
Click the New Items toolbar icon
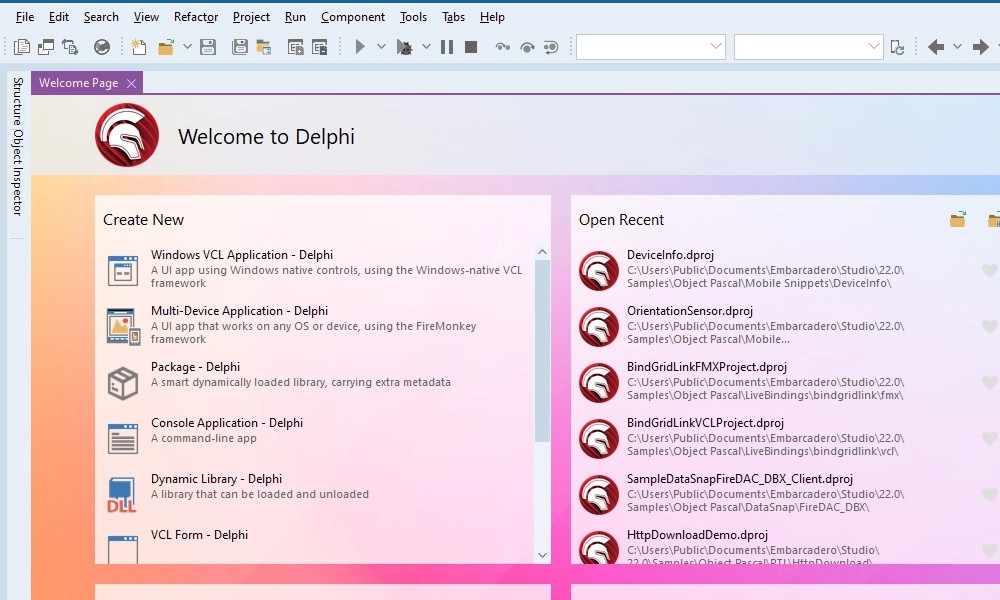(x=138, y=47)
